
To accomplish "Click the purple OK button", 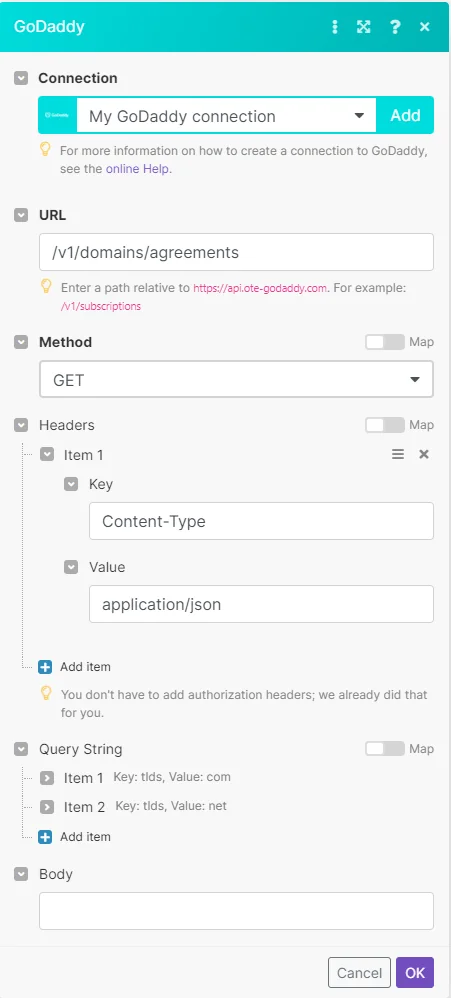I will [415, 973].
